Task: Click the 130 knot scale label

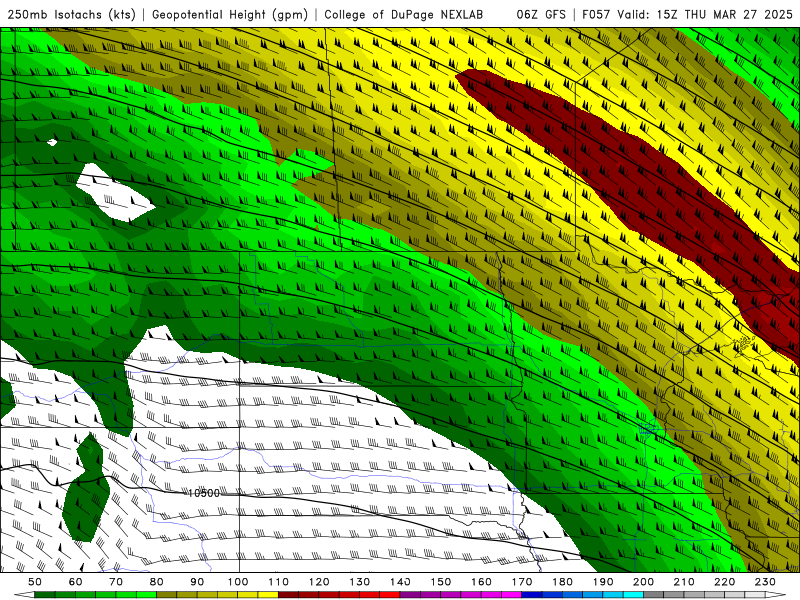Action: click(x=360, y=582)
